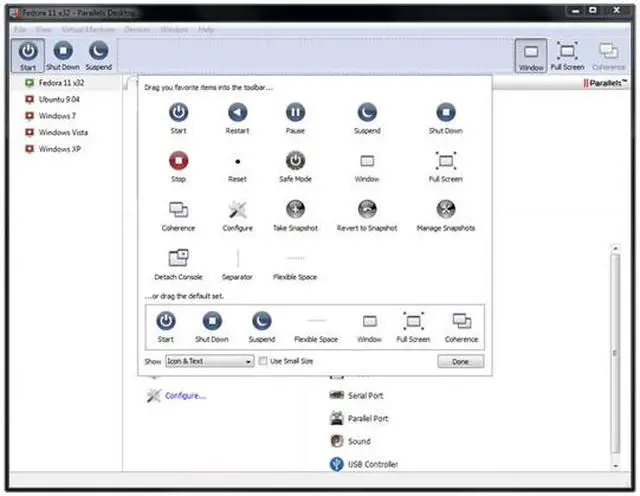This screenshot has height=496, width=640.
Task: Click the vertical scrollbar down arrow
Action: (616, 466)
